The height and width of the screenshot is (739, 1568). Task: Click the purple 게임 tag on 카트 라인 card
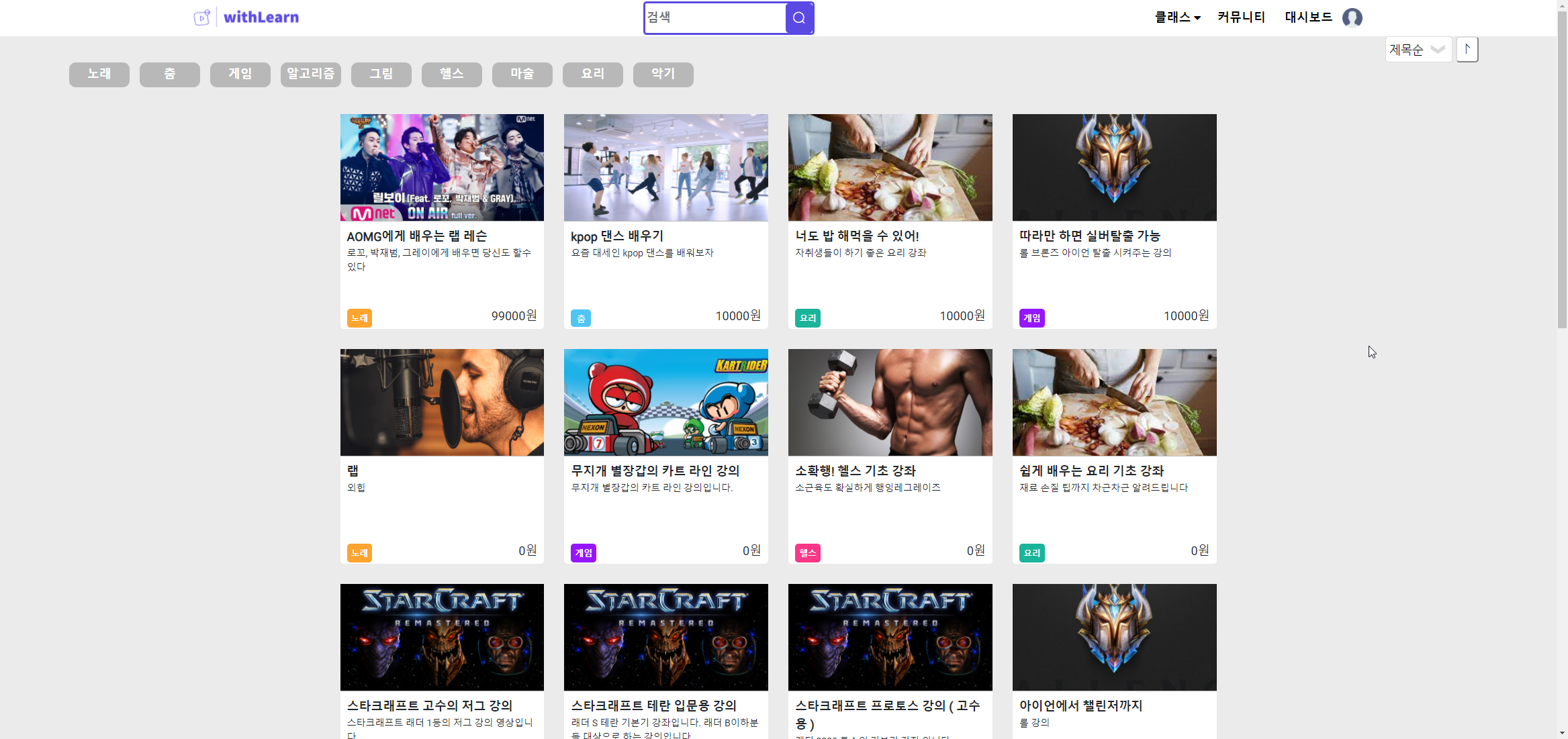583,553
